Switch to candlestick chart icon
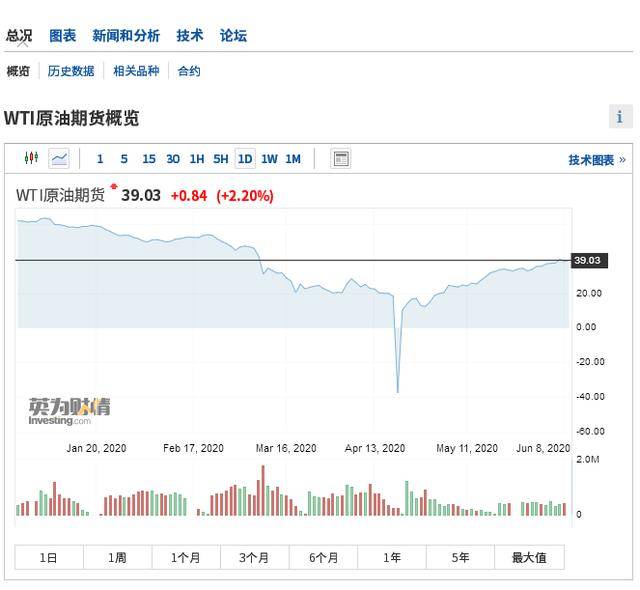The image size is (640, 590). [31, 158]
